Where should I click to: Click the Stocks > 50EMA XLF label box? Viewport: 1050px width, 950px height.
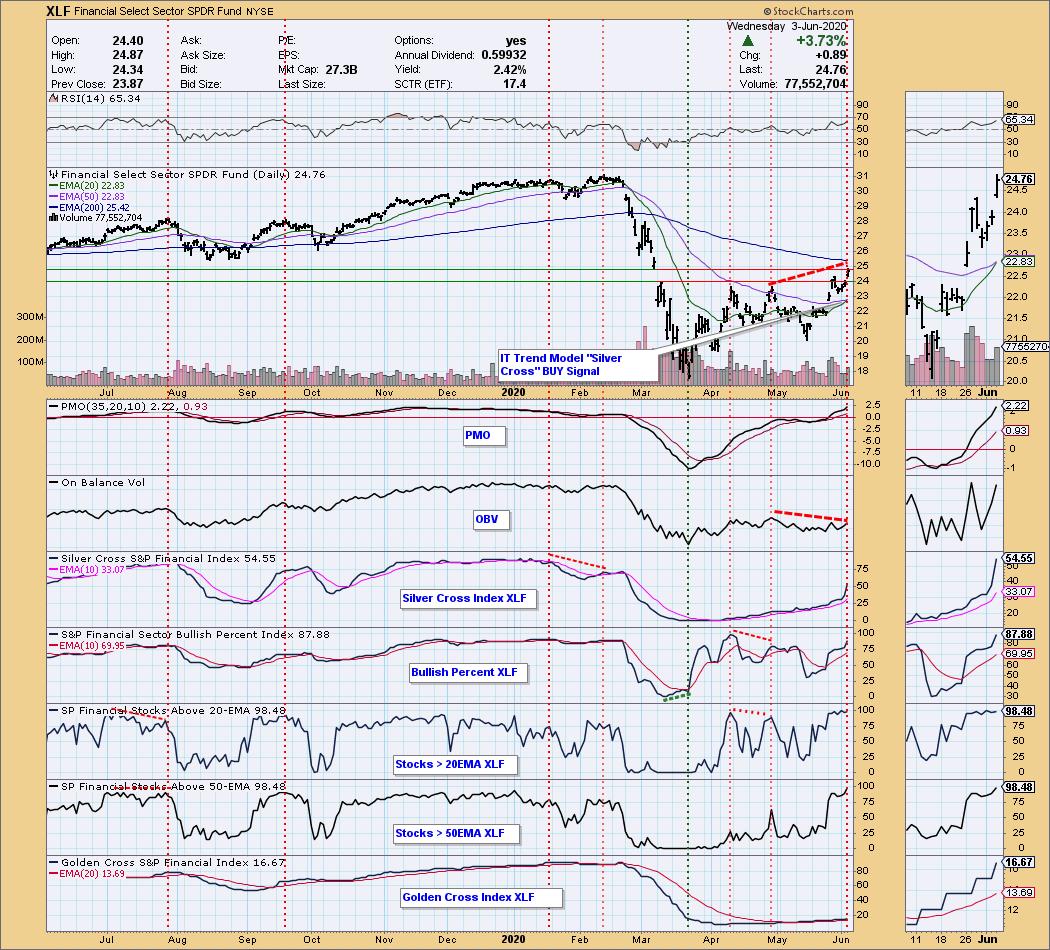(458, 834)
